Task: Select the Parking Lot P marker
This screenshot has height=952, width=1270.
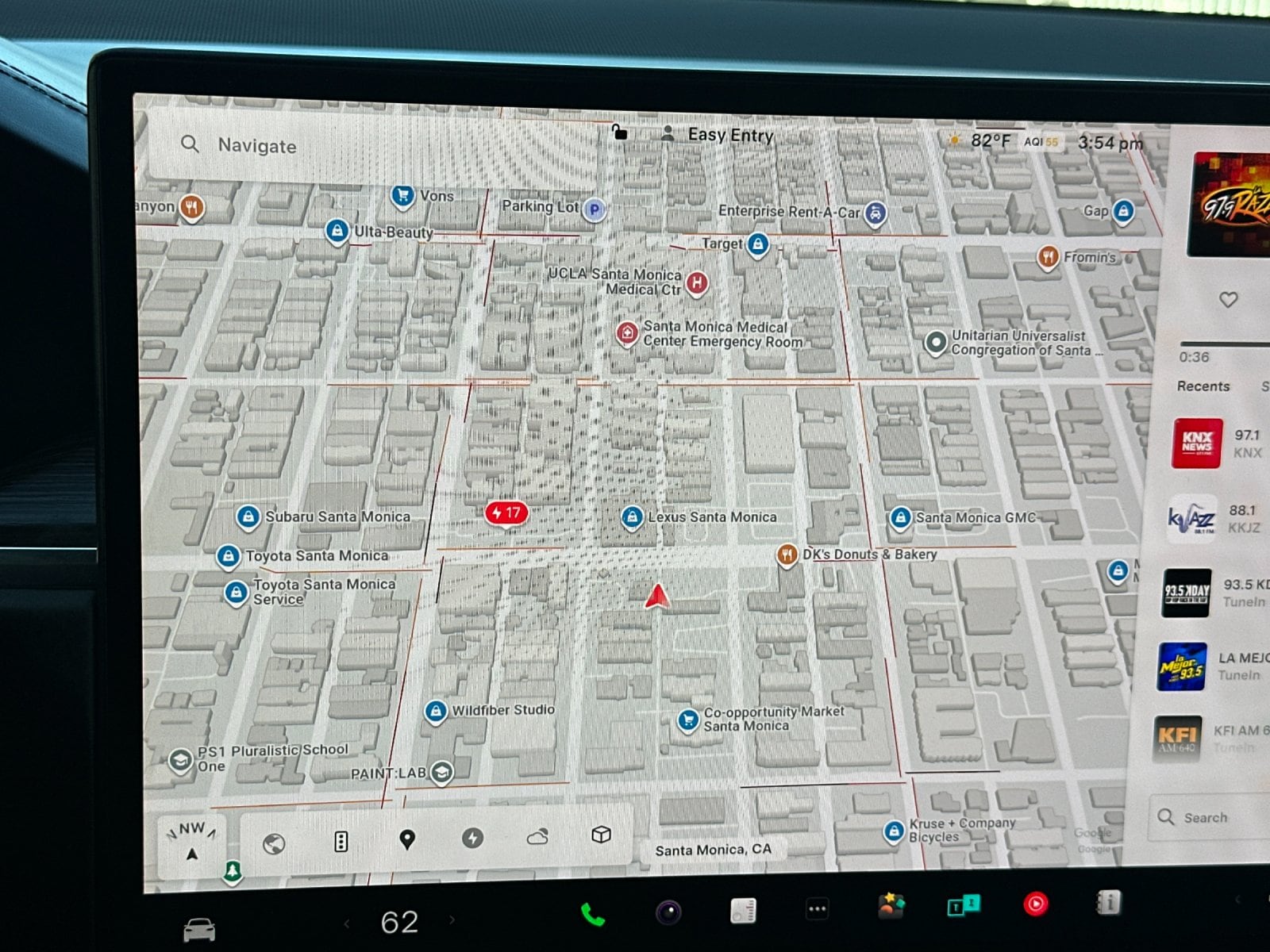Action: [595, 209]
